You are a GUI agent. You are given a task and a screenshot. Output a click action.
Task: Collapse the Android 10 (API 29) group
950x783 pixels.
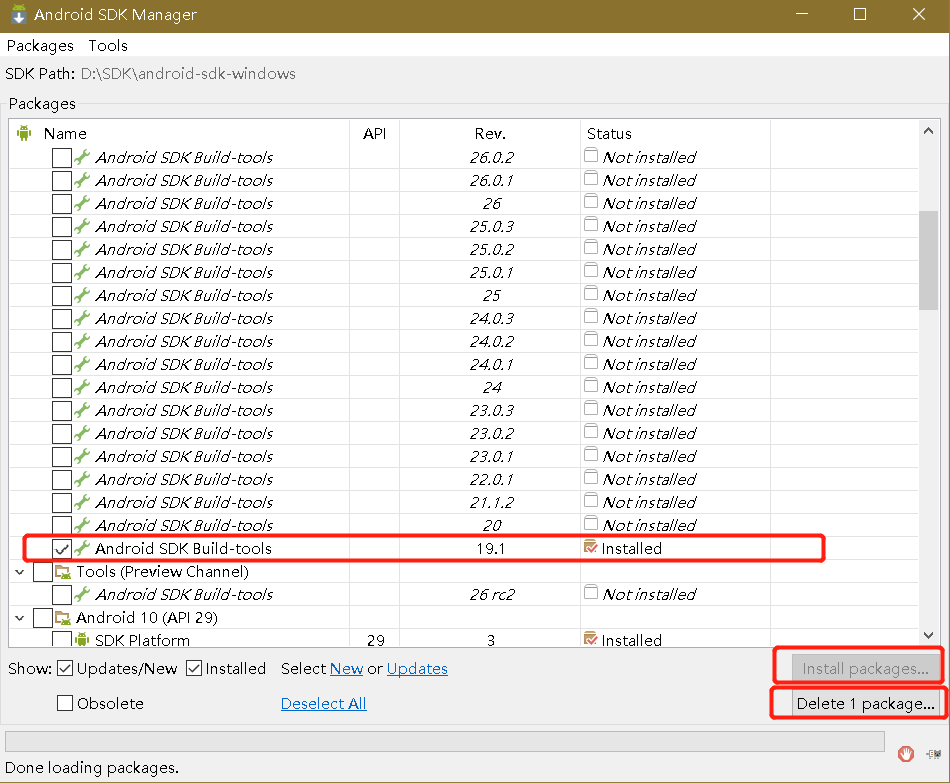click(x=20, y=617)
